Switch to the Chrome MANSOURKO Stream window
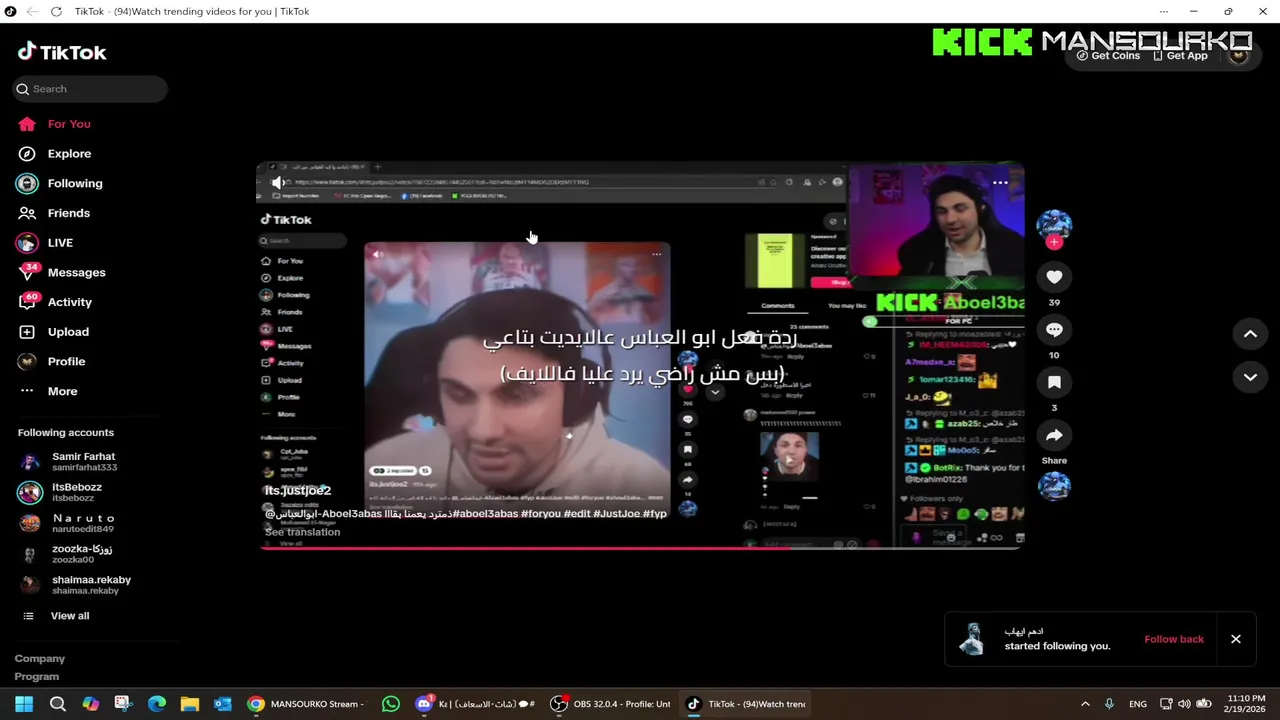The width and height of the screenshot is (1280, 720). tap(306, 704)
